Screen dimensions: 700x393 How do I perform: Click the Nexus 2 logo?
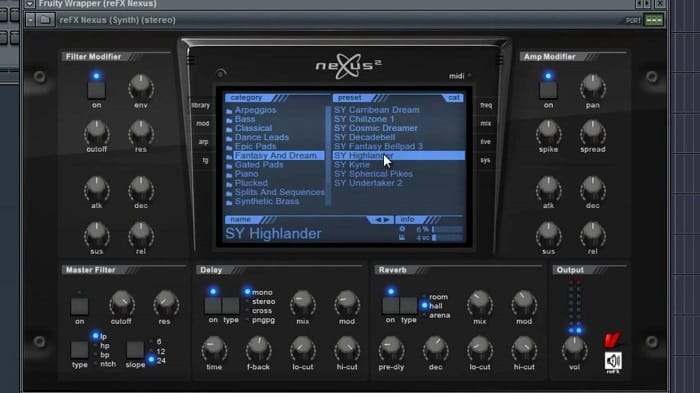click(x=348, y=66)
